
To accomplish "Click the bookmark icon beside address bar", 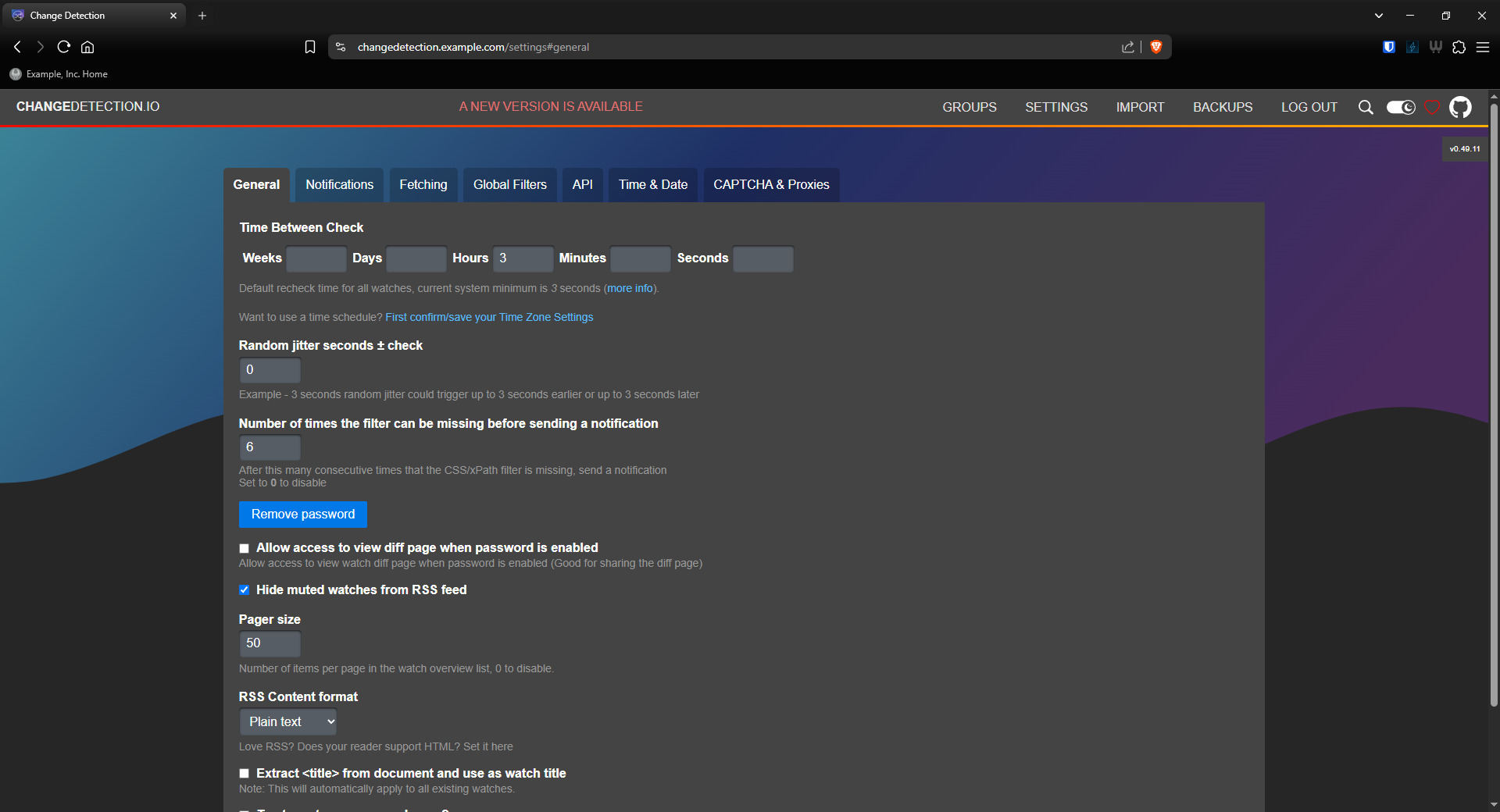I will (310, 47).
